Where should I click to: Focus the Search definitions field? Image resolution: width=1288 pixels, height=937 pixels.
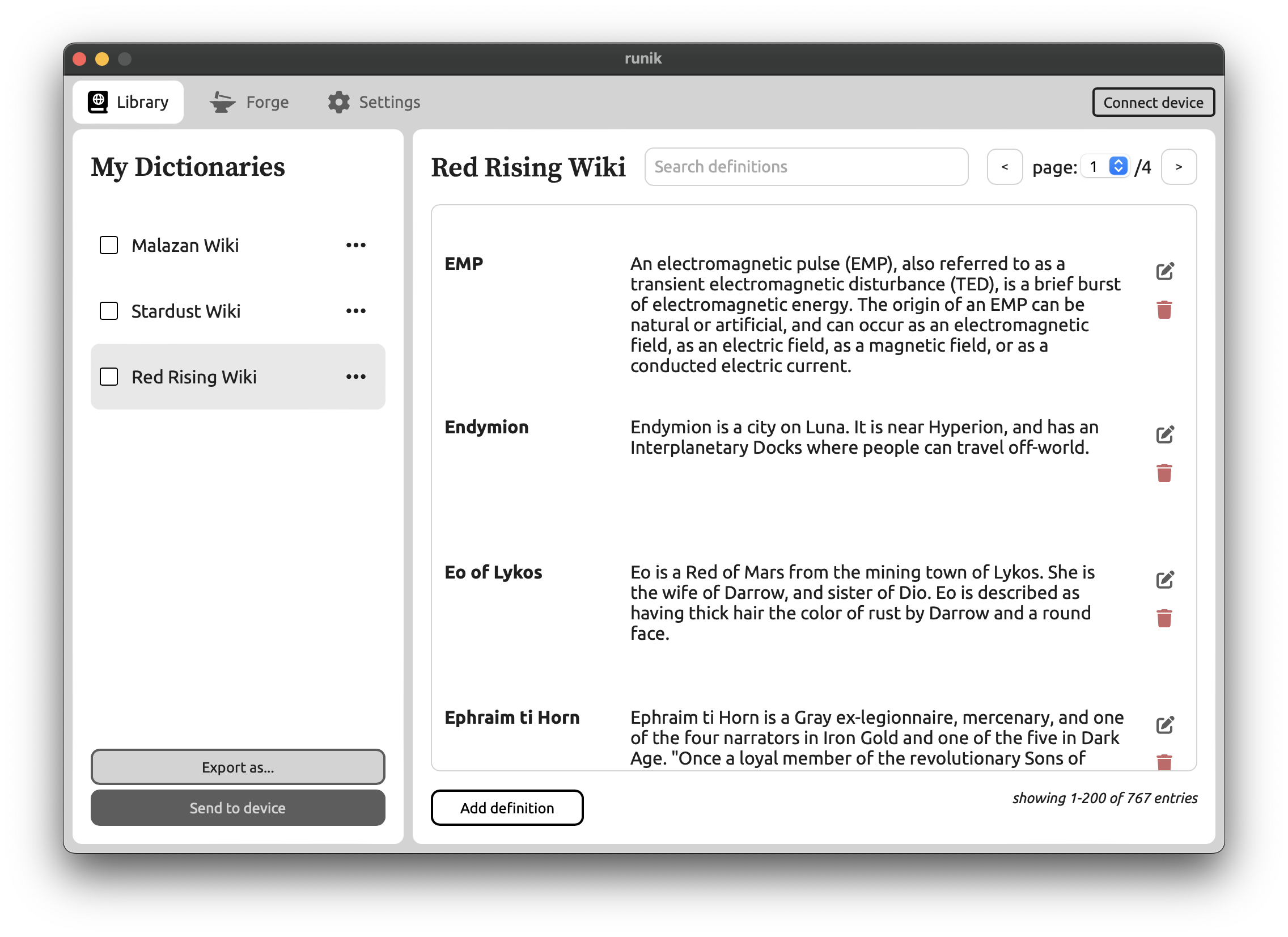[x=806, y=167]
